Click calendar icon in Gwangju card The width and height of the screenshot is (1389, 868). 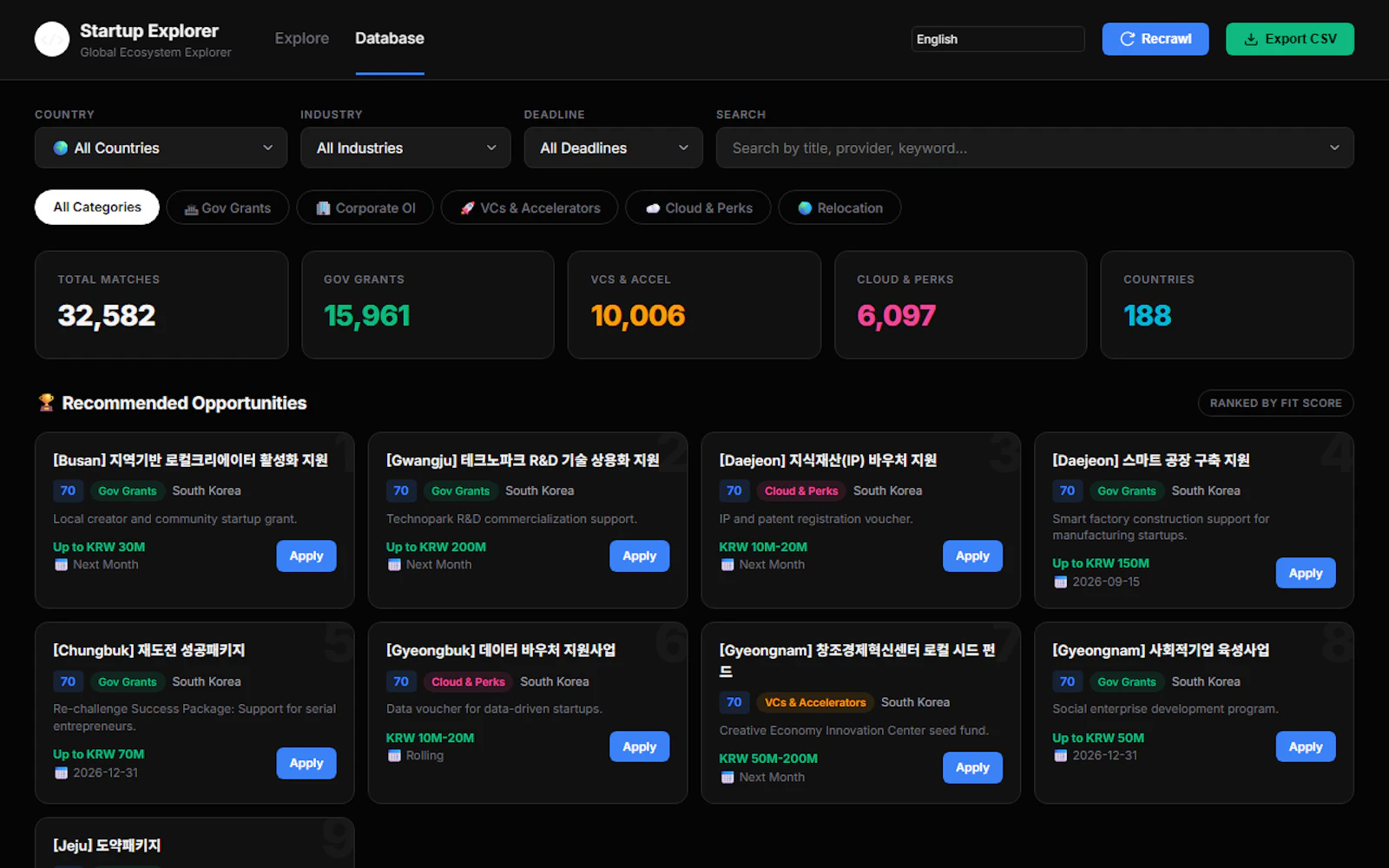coord(394,565)
